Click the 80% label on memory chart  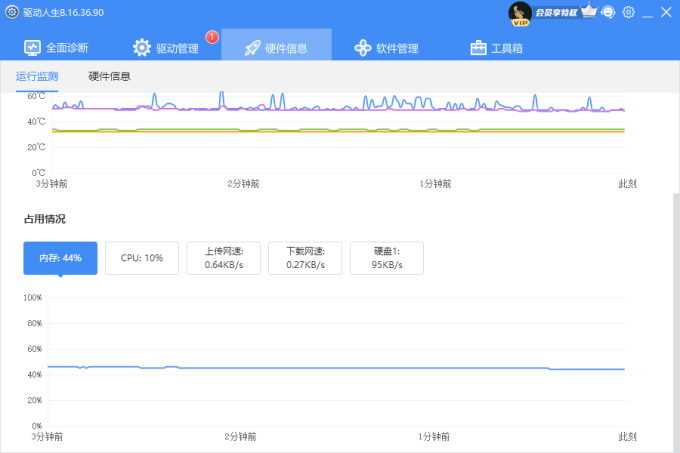(x=35, y=323)
